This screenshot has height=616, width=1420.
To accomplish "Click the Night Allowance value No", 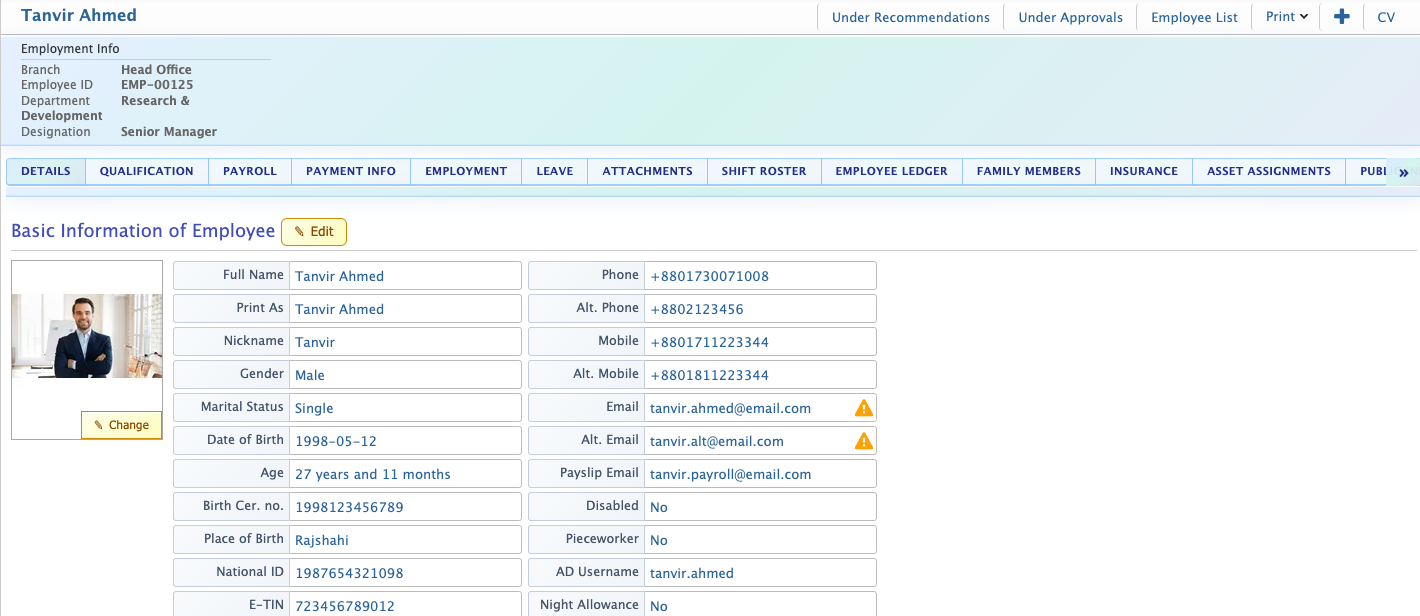I will (659, 606).
